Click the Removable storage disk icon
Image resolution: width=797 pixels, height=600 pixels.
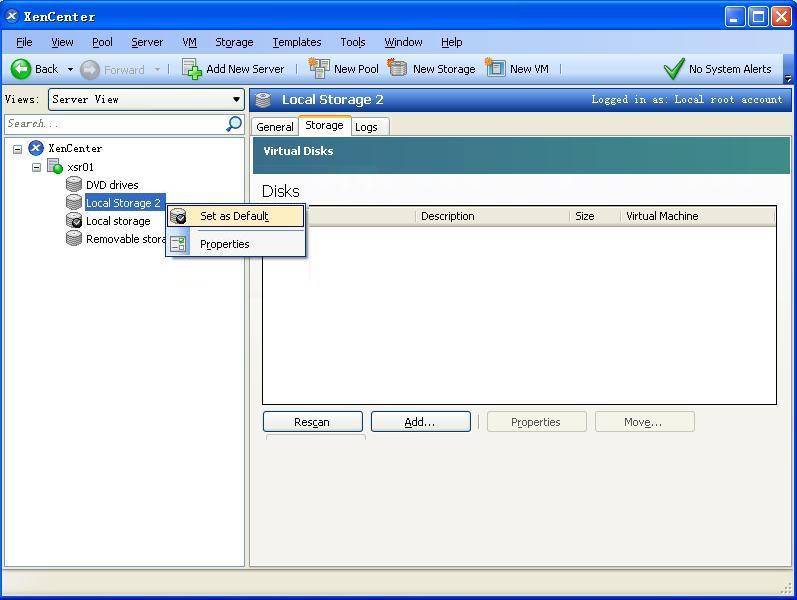pyautogui.click(x=74, y=238)
